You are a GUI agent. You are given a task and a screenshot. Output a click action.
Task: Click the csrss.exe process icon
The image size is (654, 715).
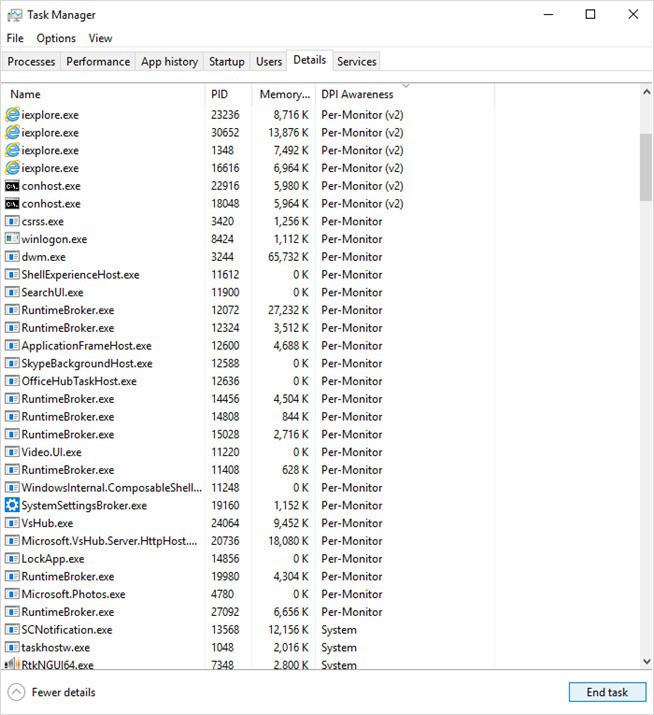coord(12,221)
